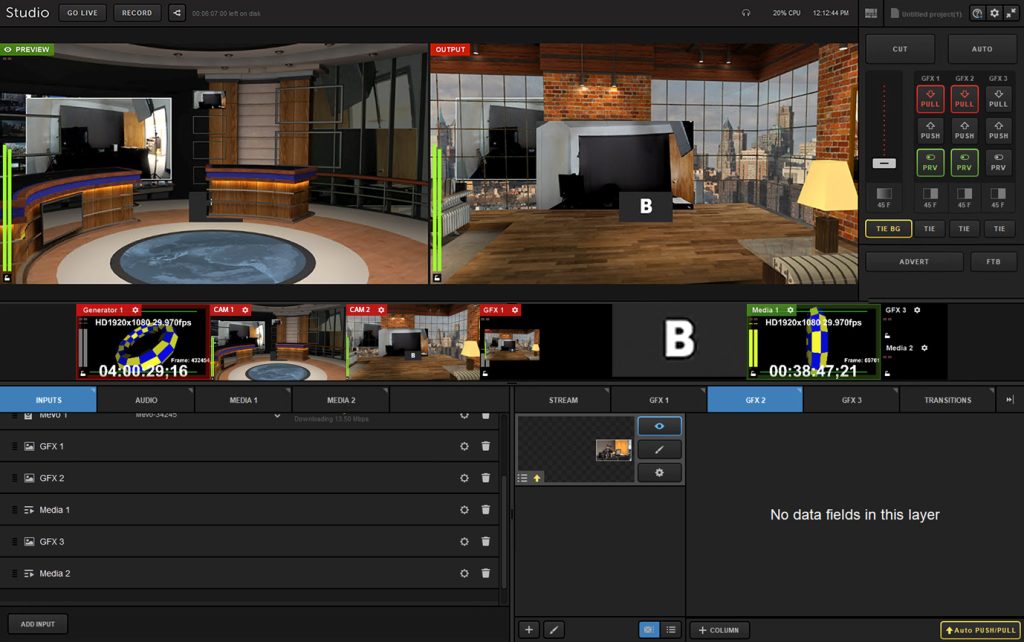Screen dimensions: 1024x642
Task: Open settings for GFX 1 input row
Action: coord(464,446)
